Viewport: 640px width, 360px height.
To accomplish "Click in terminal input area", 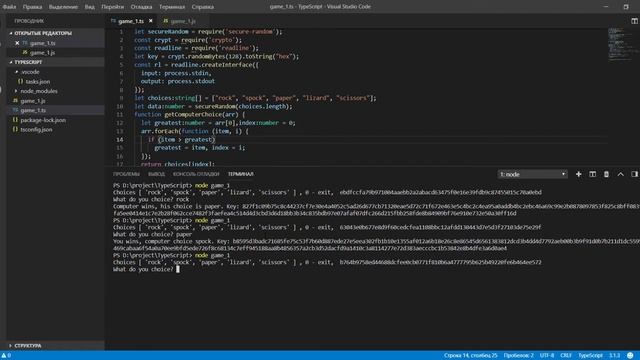I will [178, 269].
